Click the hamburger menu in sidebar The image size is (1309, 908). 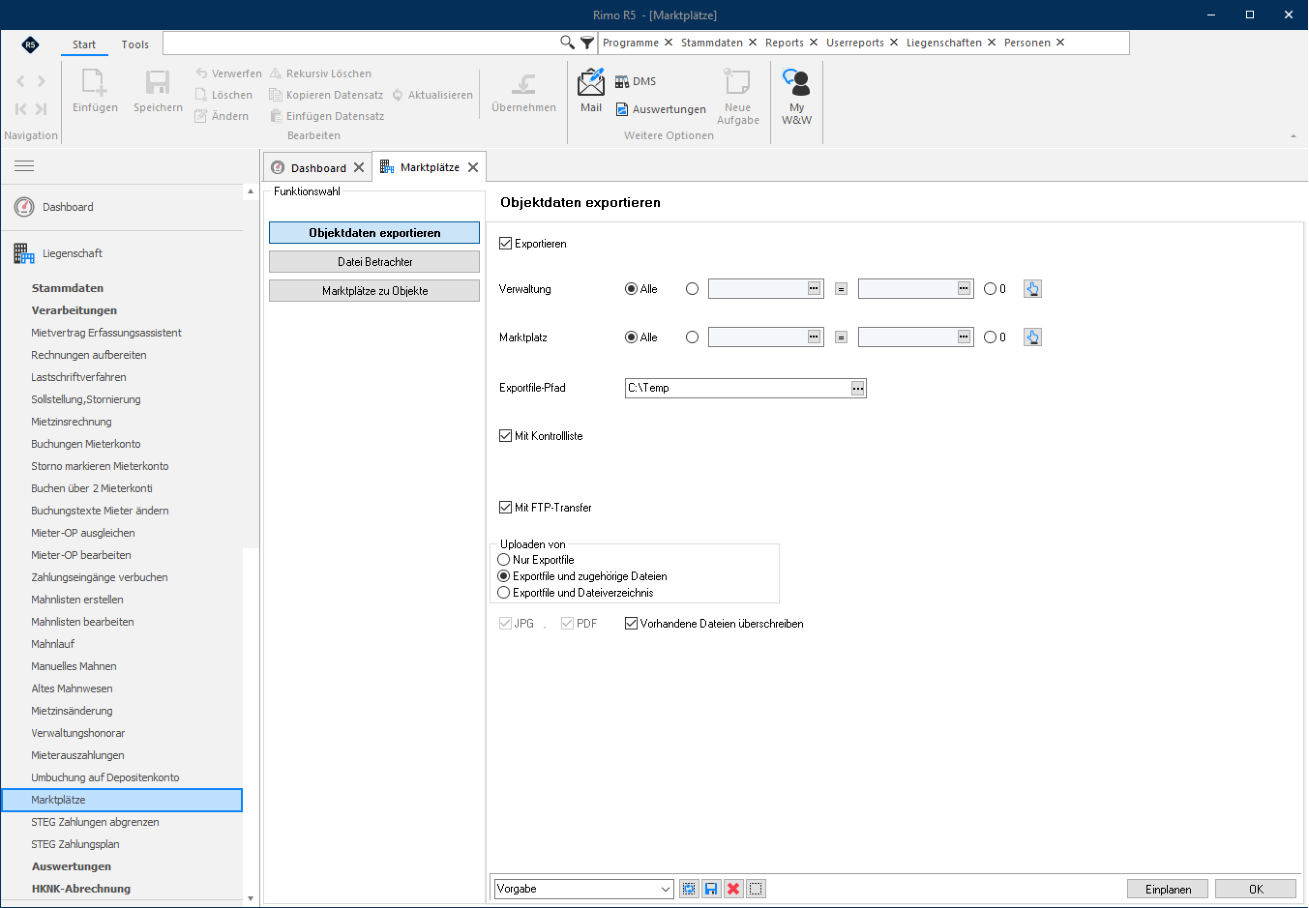(24, 166)
